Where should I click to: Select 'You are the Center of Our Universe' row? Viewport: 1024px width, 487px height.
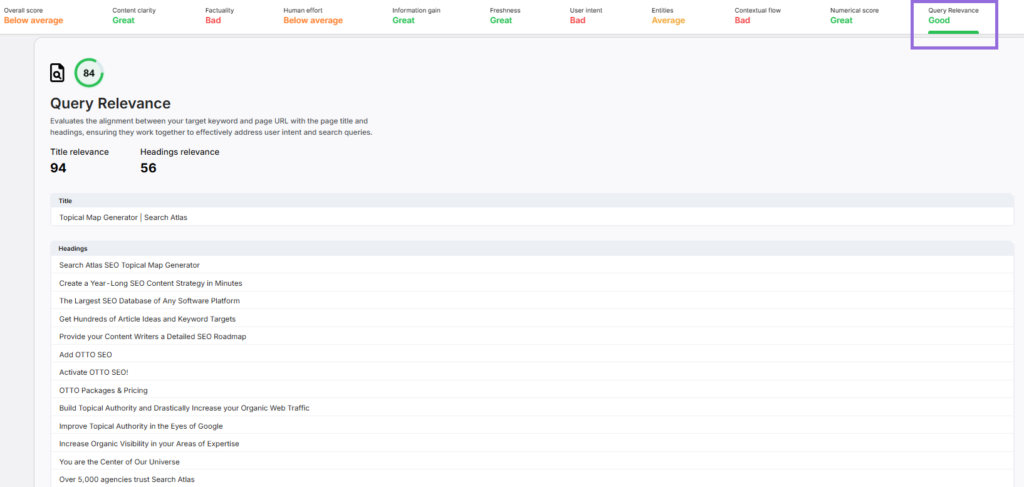pyautogui.click(x=532, y=462)
